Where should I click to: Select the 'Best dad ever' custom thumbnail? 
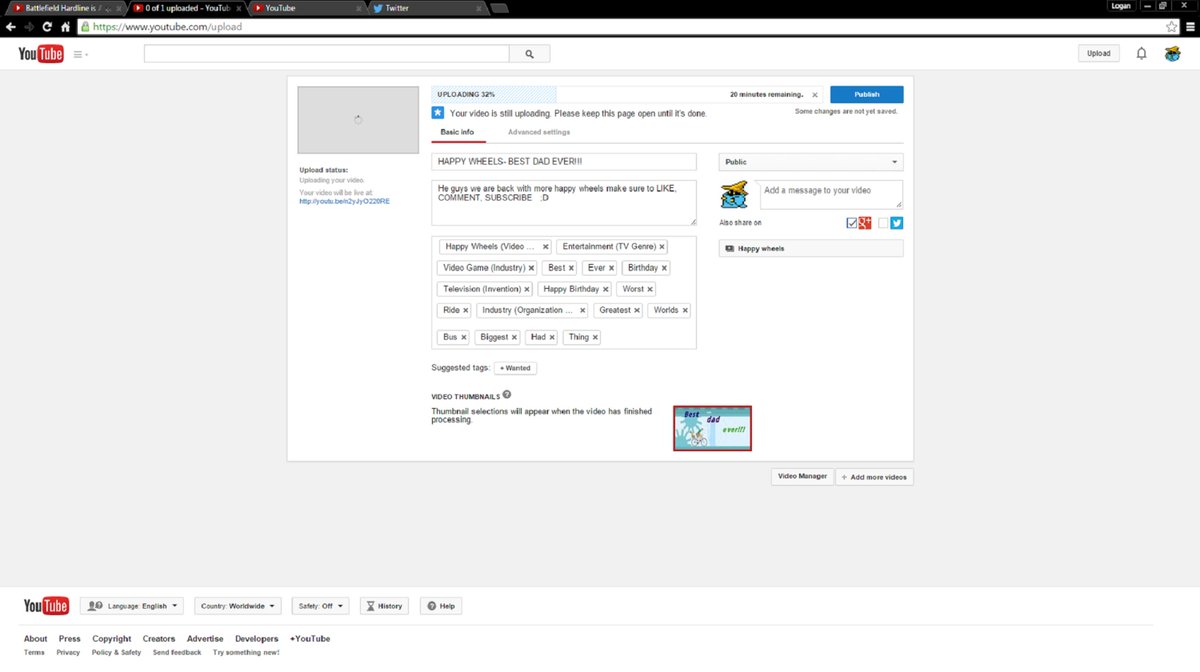point(712,428)
